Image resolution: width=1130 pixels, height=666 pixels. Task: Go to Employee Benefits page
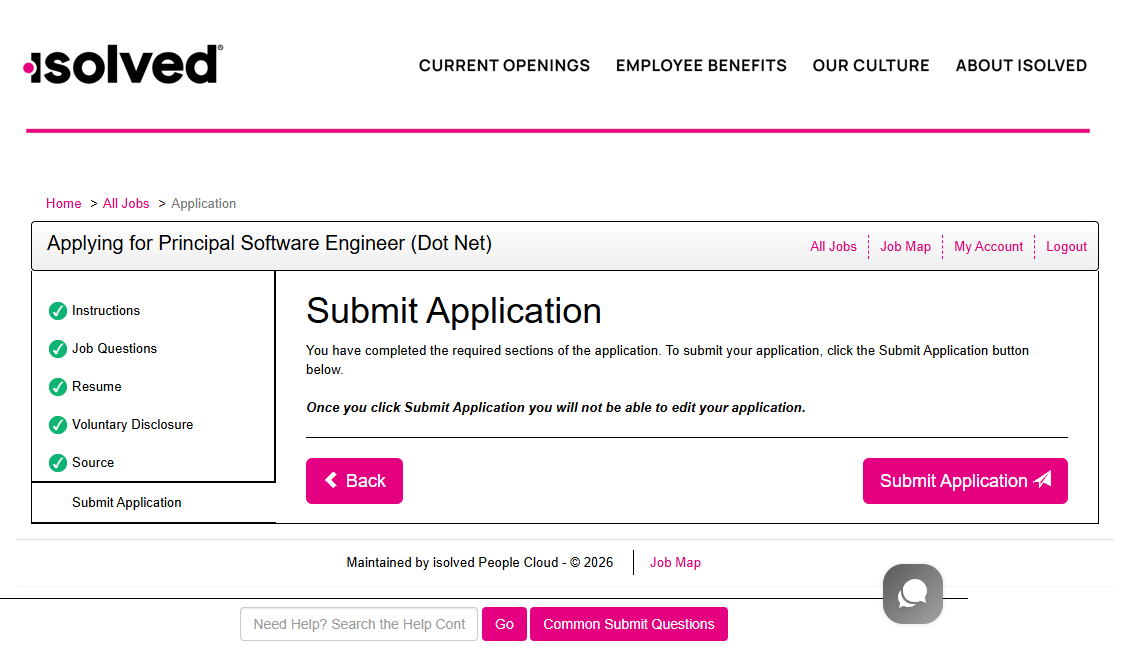701,66
